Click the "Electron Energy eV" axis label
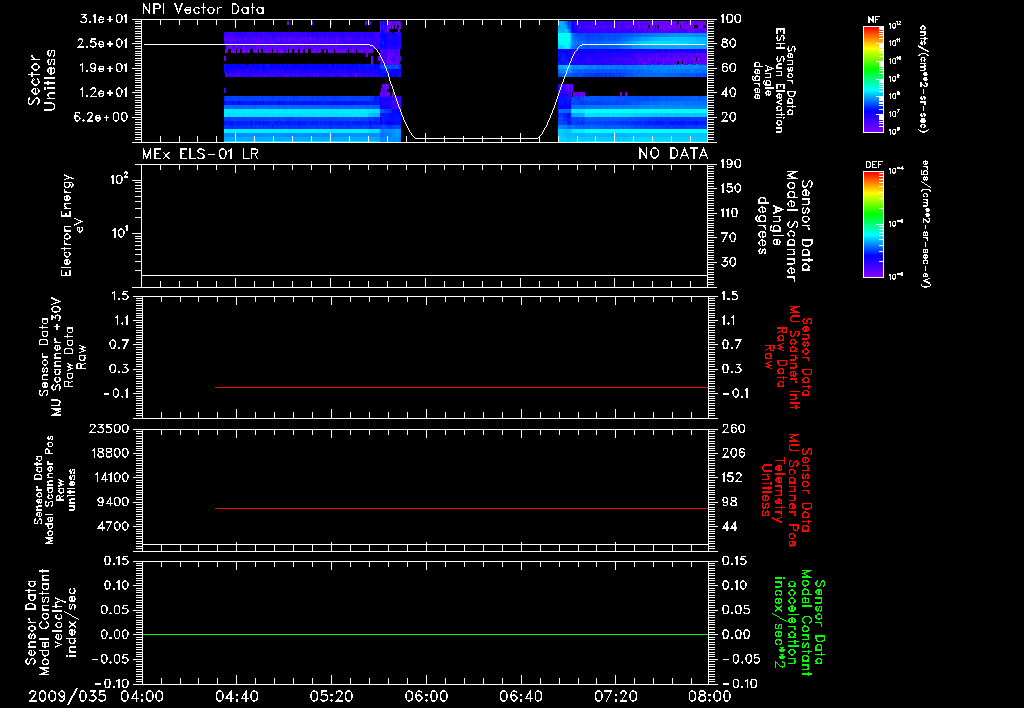Screen dimensions: 1024x708 [x=72, y=225]
